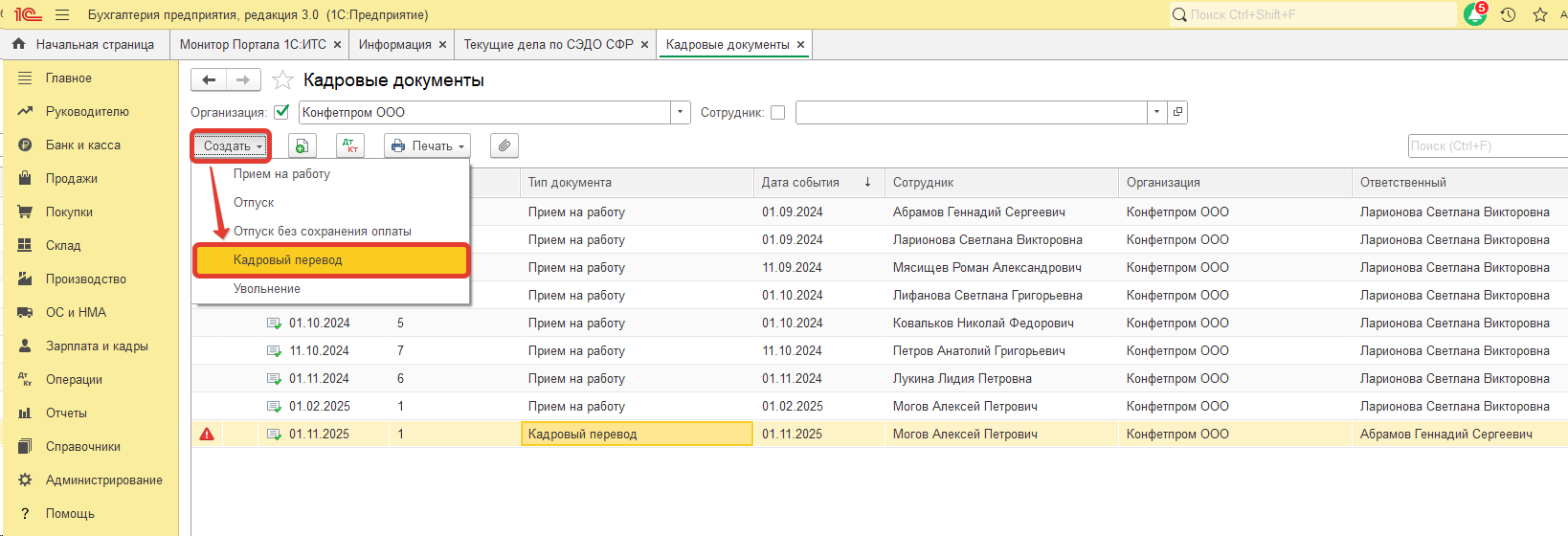Screen dimensions: 1568x536
Task: Click the back navigation arrow
Action: tap(209, 80)
